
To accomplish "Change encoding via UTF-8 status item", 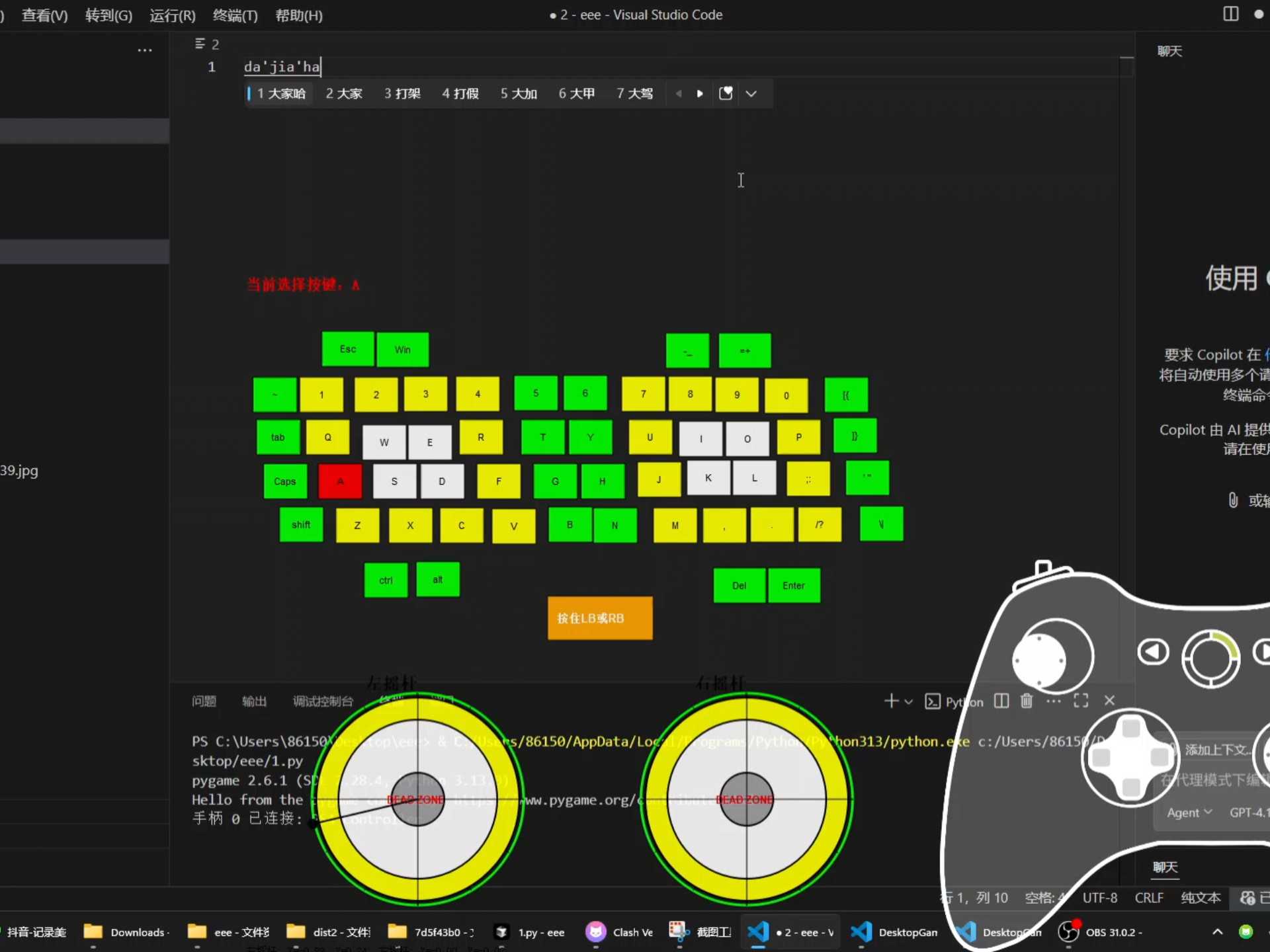I will (x=1100, y=898).
